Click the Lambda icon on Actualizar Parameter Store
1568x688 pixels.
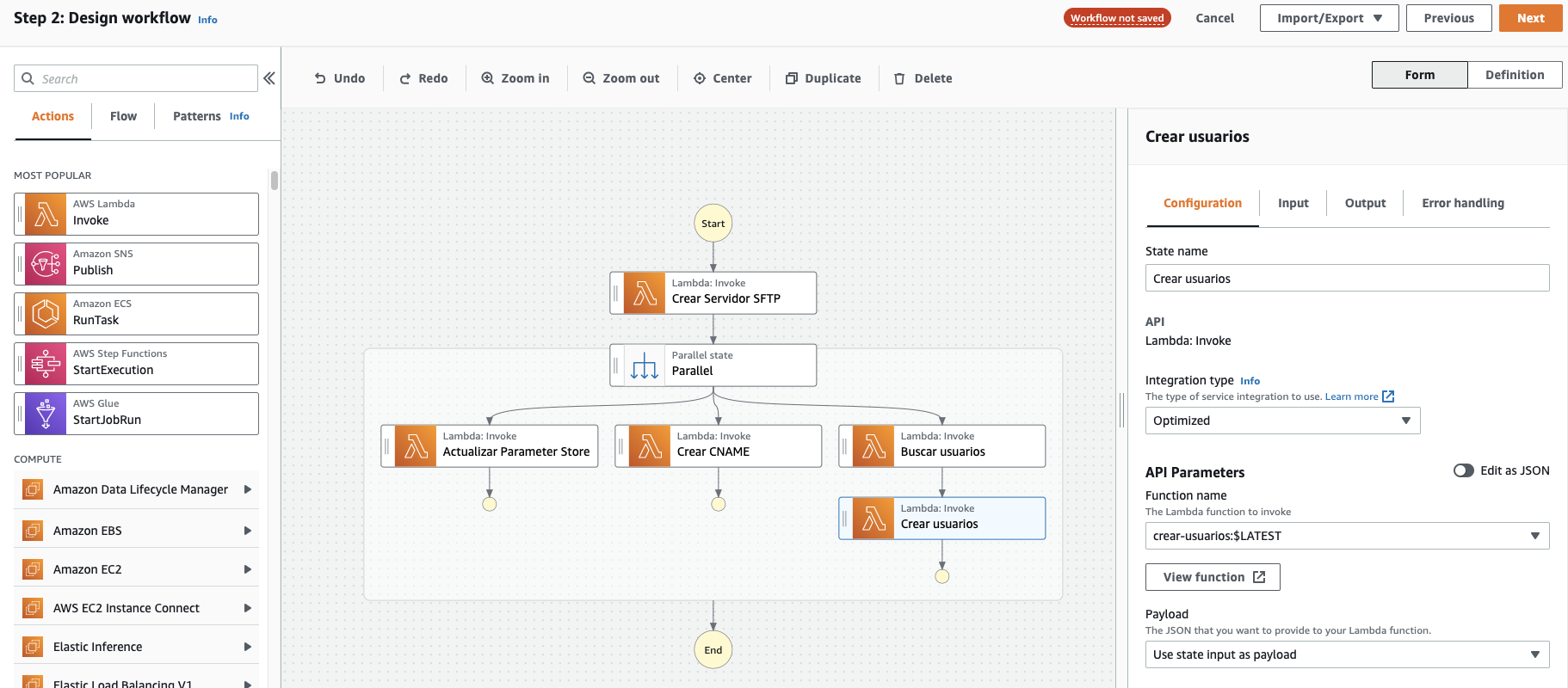pos(416,446)
